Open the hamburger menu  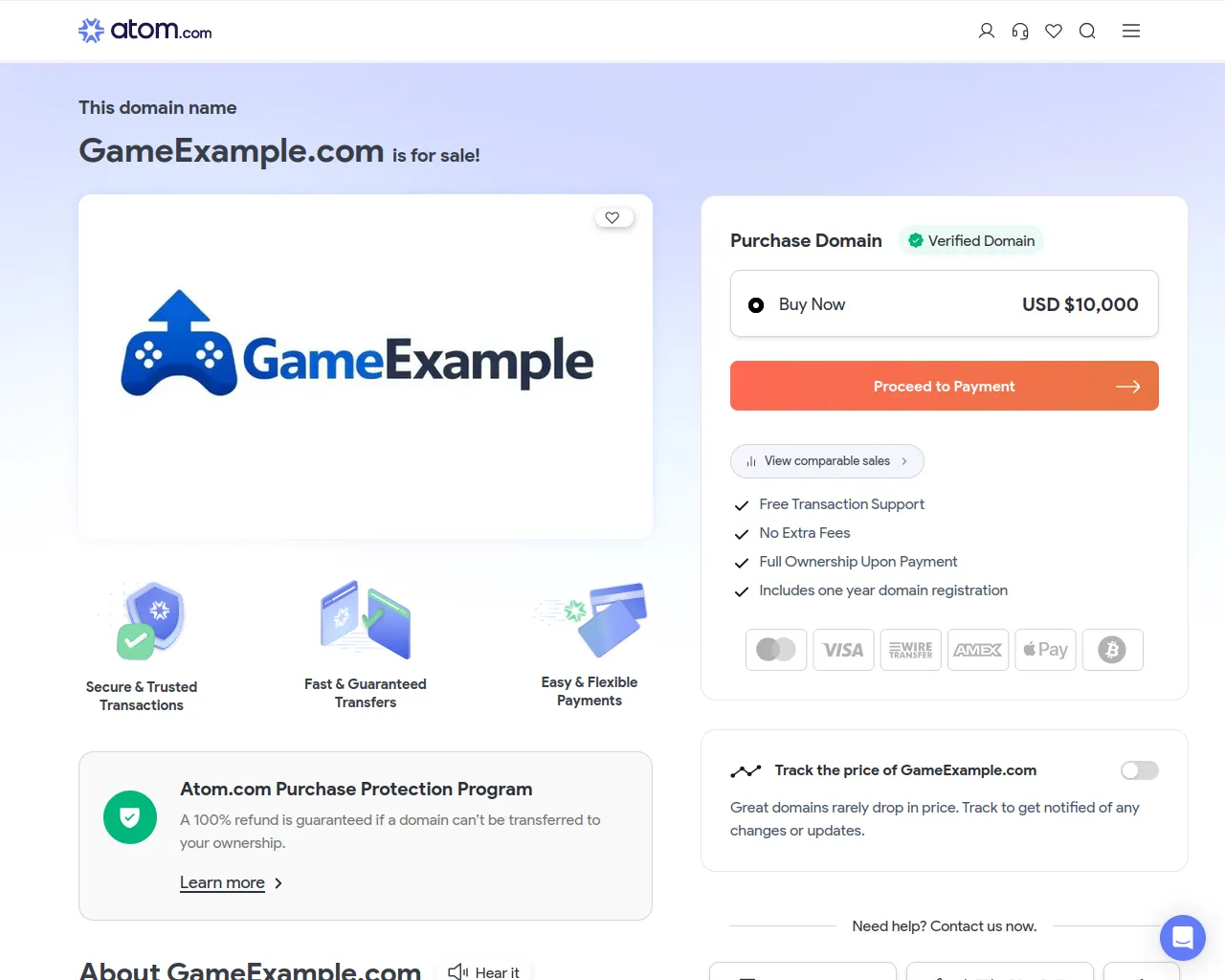point(1131,31)
